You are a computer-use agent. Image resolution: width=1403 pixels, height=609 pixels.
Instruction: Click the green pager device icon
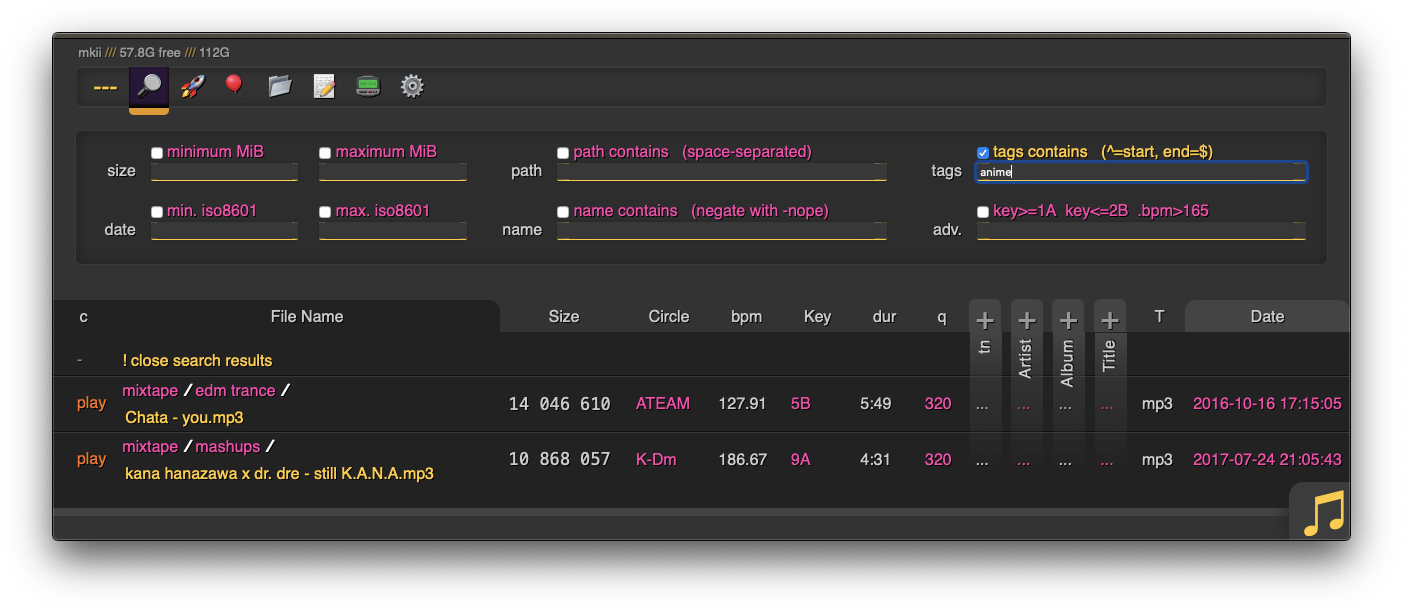[x=367, y=86]
